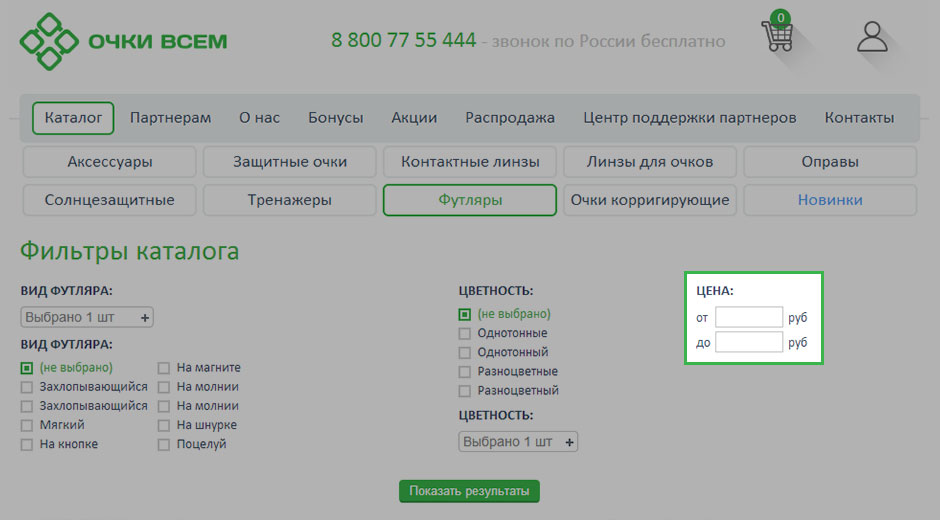Click the user account profile icon
The height and width of the screenshot is (520, 940).
(x=872, y=36)
